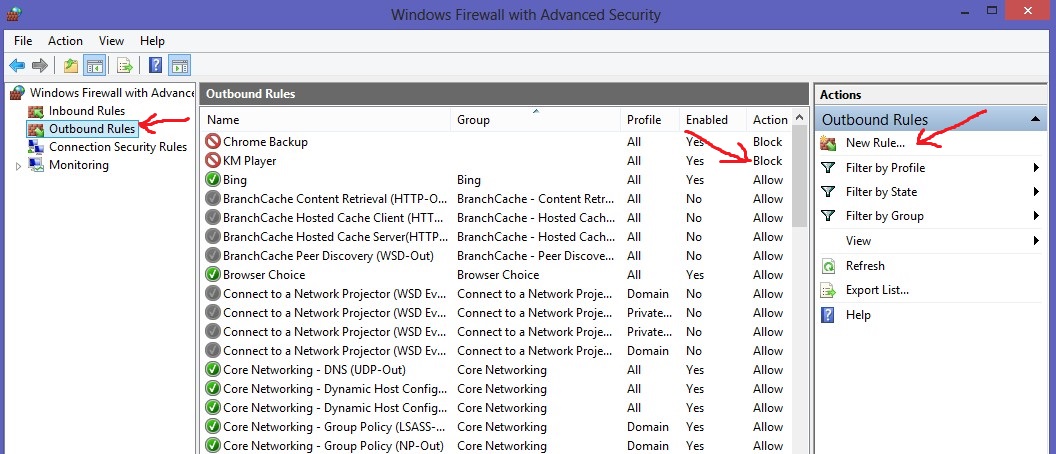Viewport: 1056px width, 454px height.
Task: Open the View menu in menu bar
Action: point(111,41)
